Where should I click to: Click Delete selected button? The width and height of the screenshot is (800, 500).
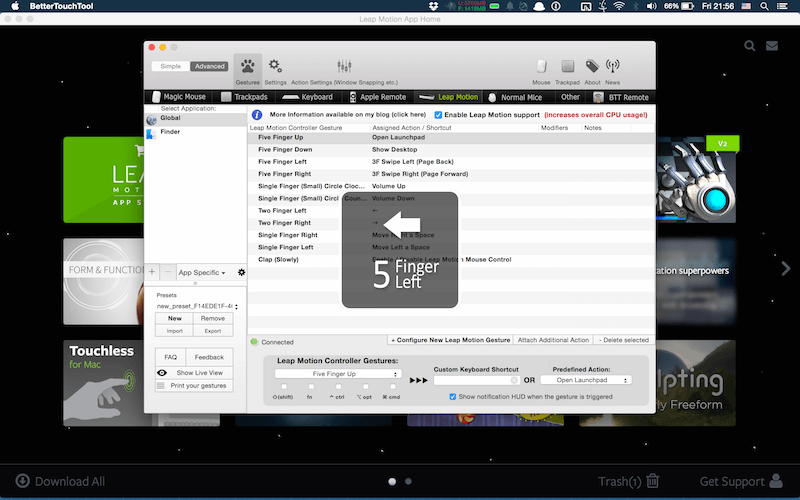coord(623,340)
